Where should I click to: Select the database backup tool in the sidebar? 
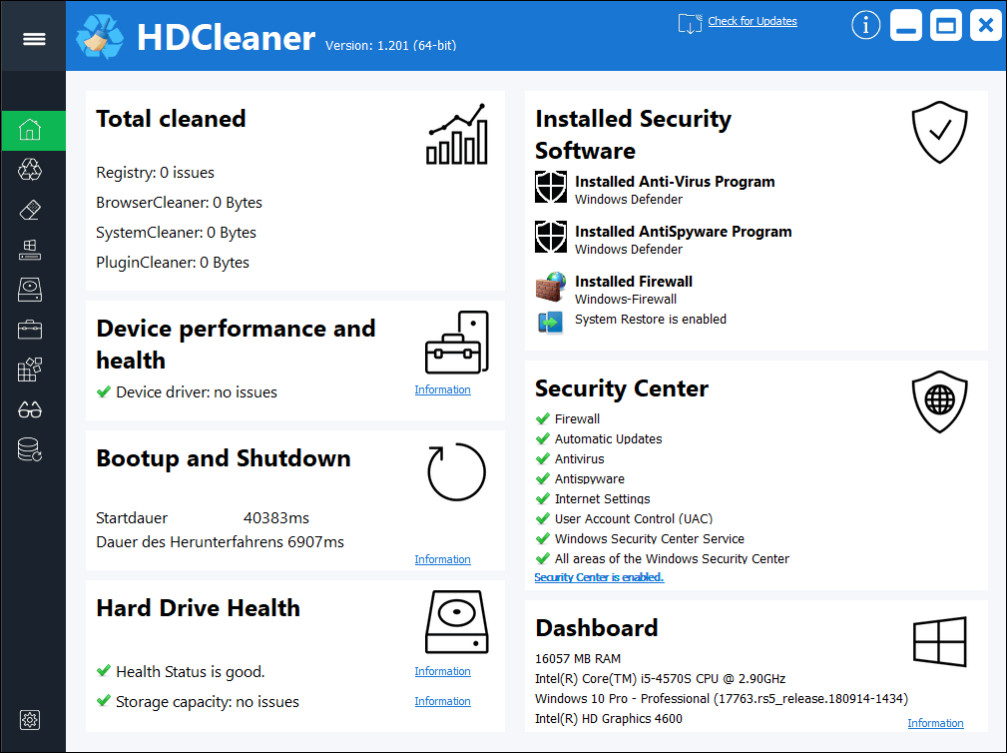click(x=30, y=449)
